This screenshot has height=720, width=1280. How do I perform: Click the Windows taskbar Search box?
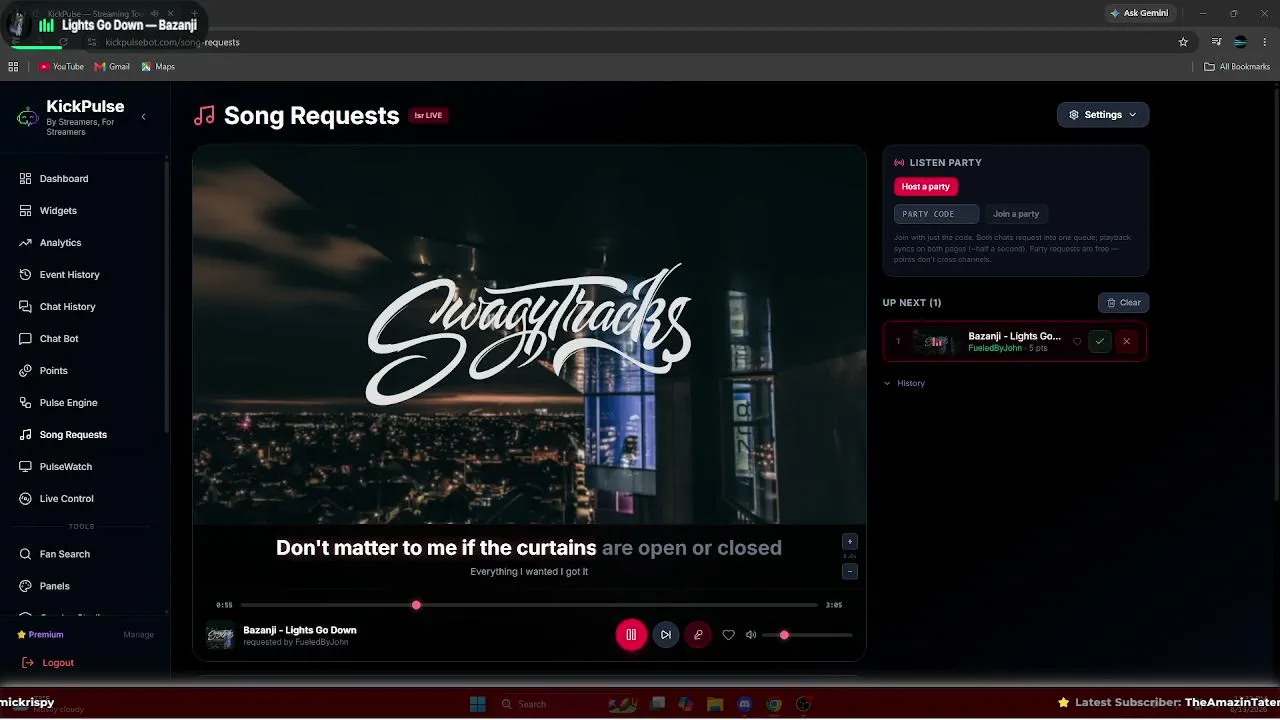pyautogui.click(x=547, y=704)
